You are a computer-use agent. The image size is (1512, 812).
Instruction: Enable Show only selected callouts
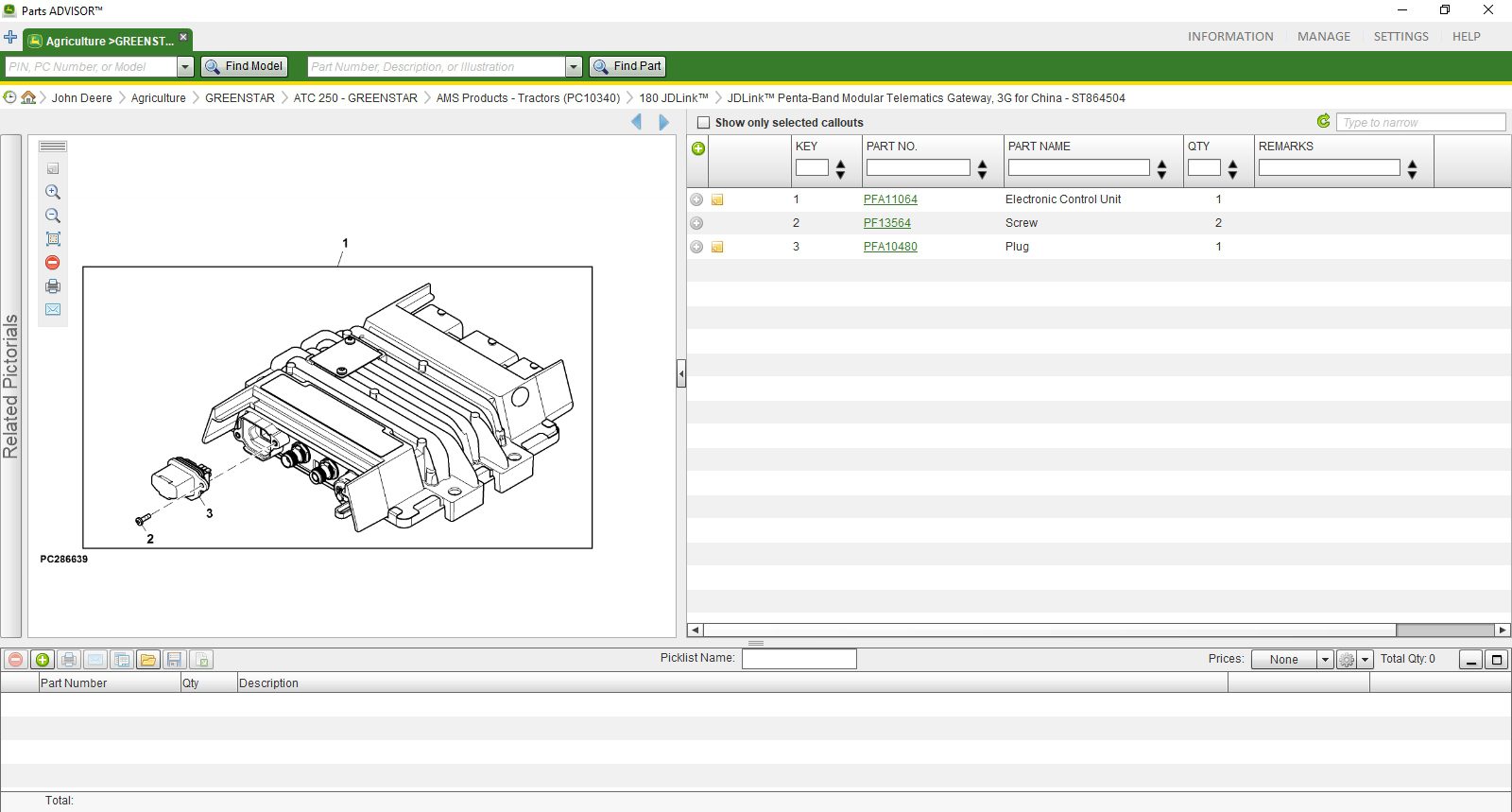coord(703,123)
